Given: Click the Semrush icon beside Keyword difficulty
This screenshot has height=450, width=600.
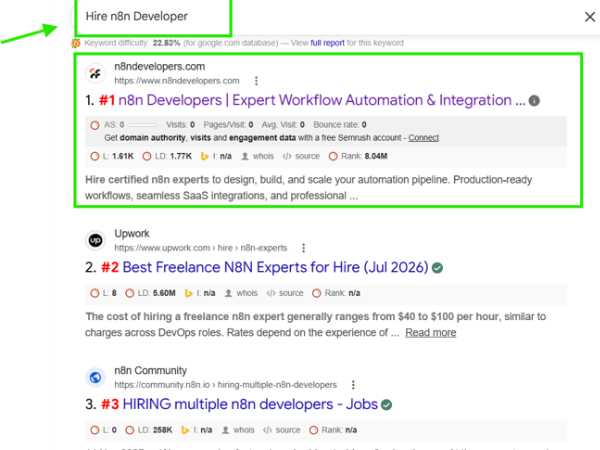Looking at the screenshot, I should click(x=76, y=43).
